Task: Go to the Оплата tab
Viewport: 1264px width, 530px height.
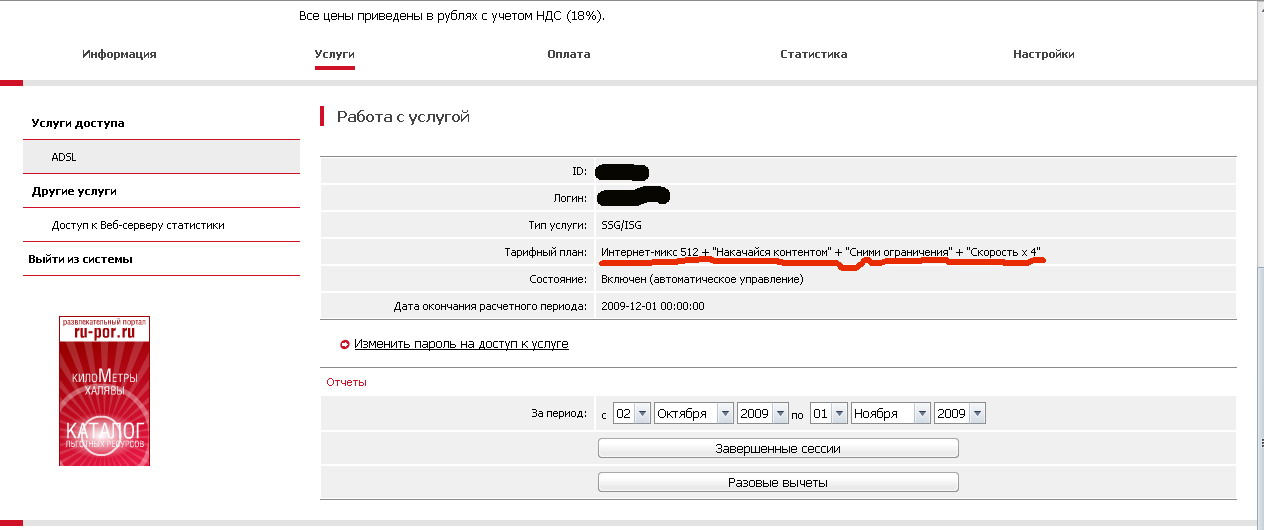Action: [568, 54]
